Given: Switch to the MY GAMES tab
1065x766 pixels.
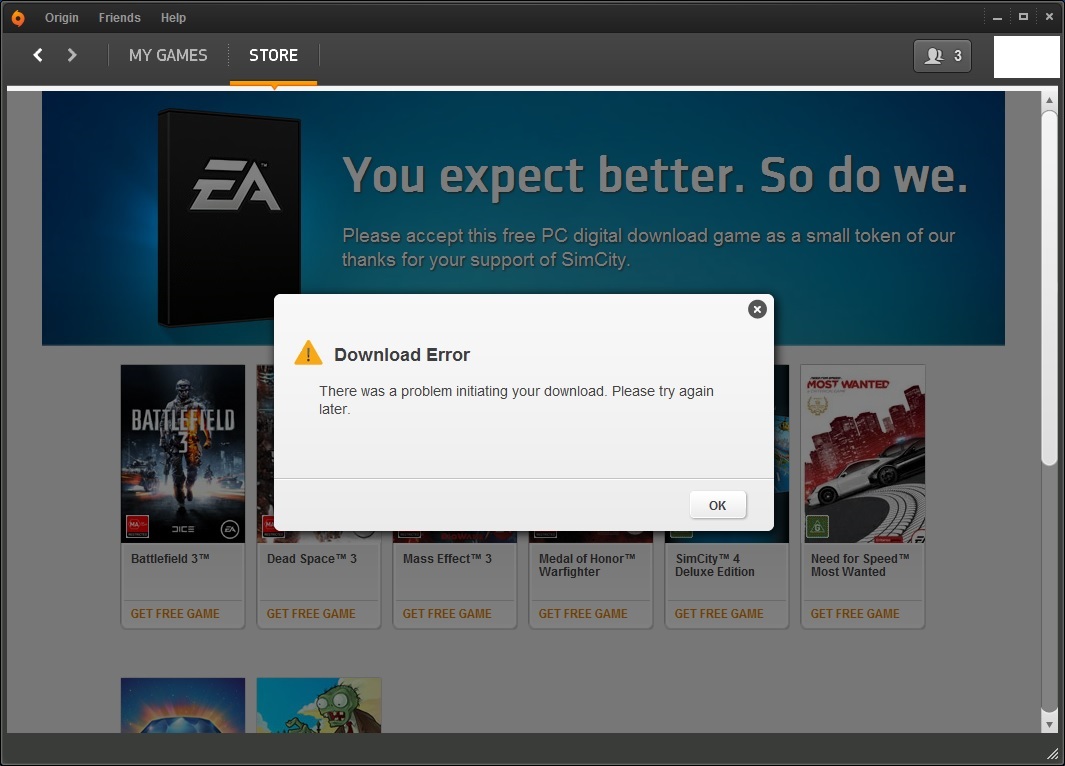Looking at the screenshot, I should point(168,55).
